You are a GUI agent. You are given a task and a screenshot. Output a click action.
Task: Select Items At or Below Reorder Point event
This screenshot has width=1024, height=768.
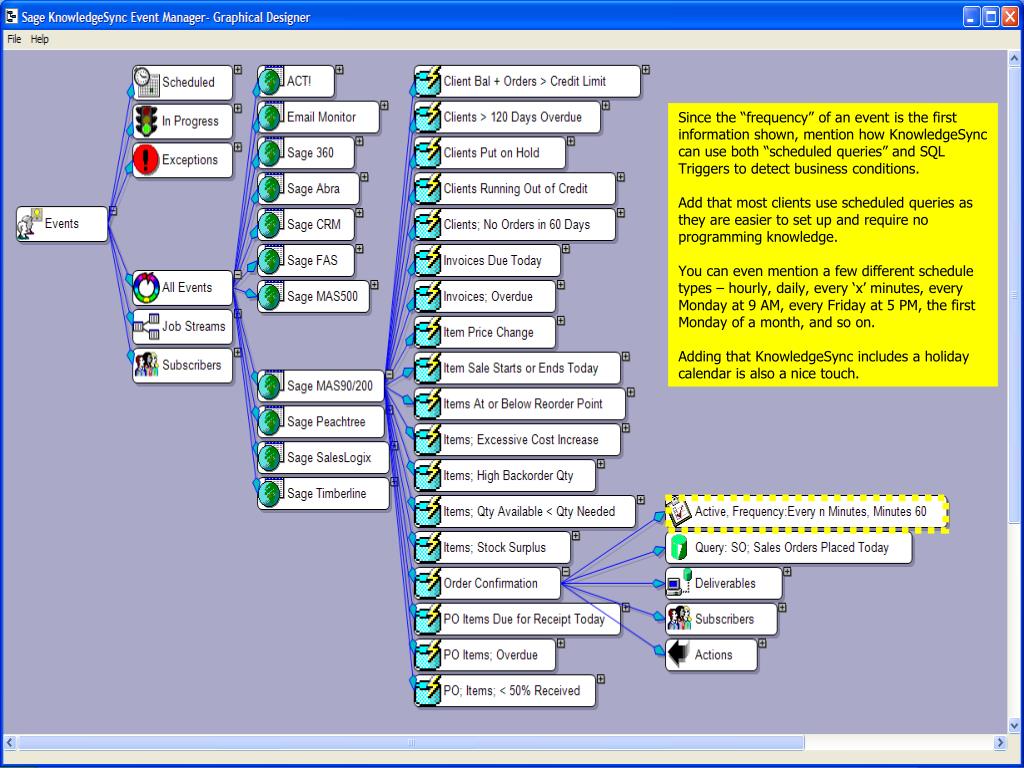[520, 404]
